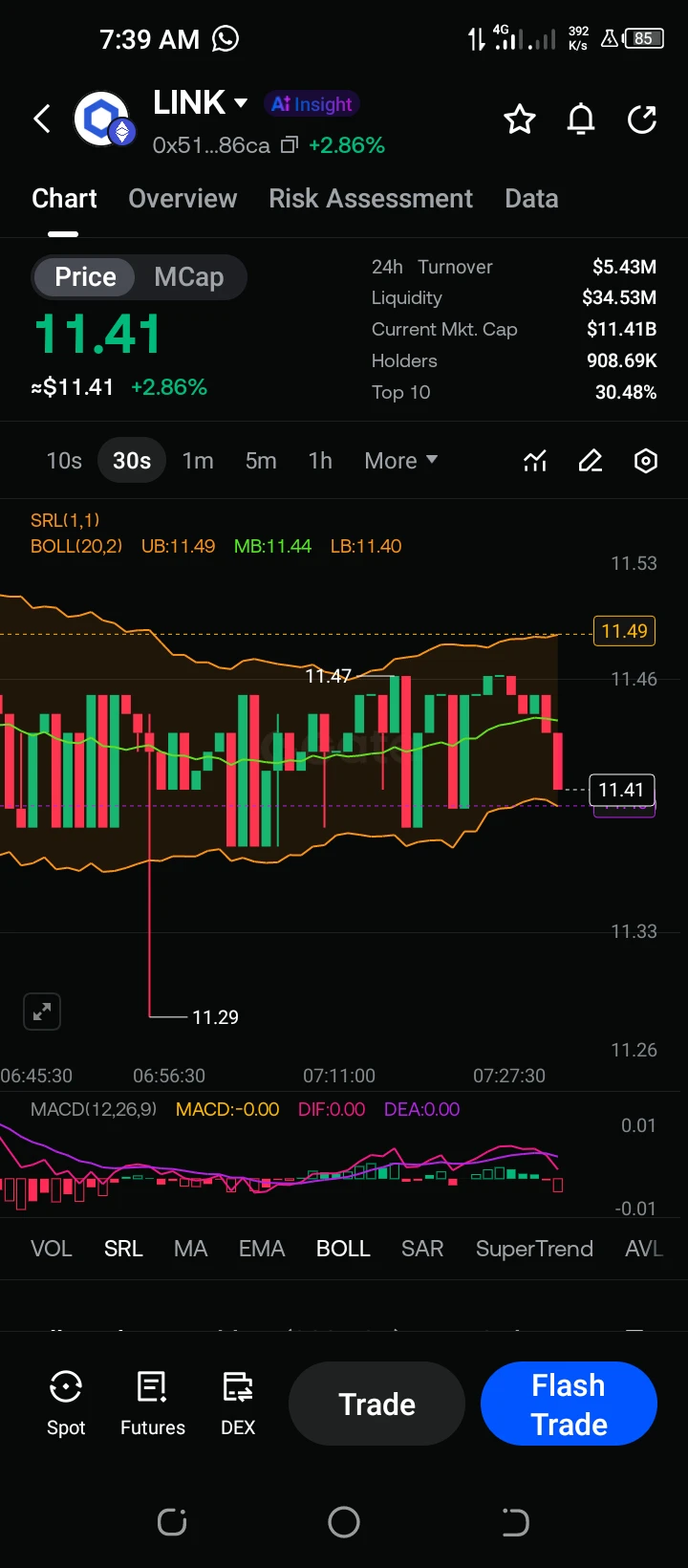Image resolution: width=688 pixels, height=1568 pixels.
Task: Click the MACD(12,26,9) label
Action: tap(94, 1109)
